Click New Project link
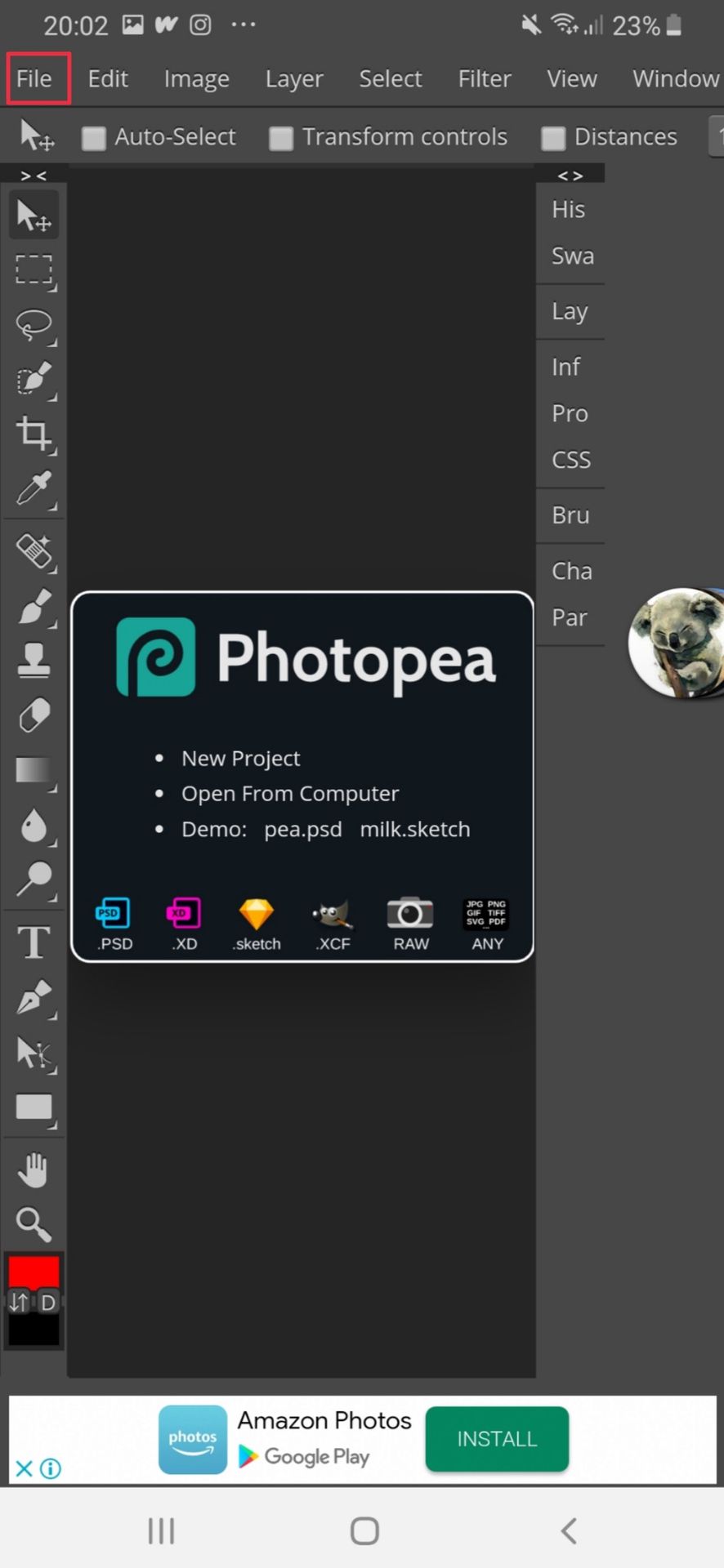 (x=240, y=759)
